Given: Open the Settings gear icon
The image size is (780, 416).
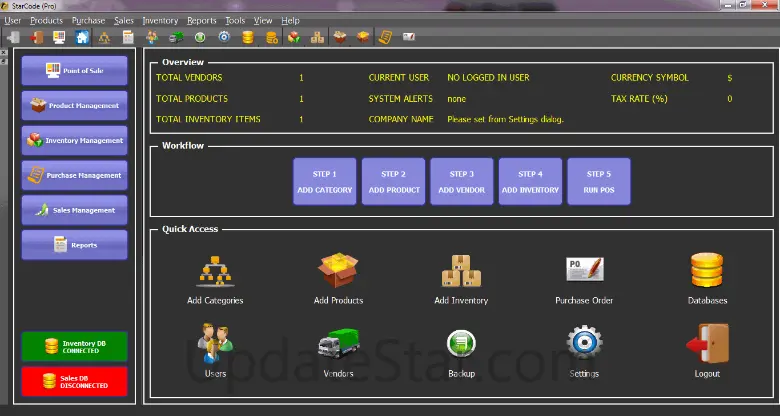Looking at the screenshot, I should [x=584, y=343].
